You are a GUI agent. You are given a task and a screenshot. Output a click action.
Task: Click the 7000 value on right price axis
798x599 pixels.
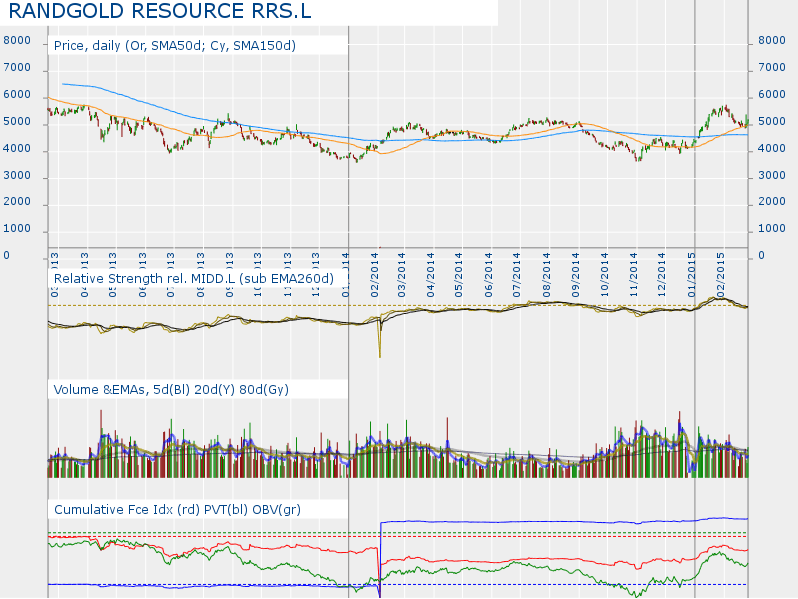[x=772, y=68]
